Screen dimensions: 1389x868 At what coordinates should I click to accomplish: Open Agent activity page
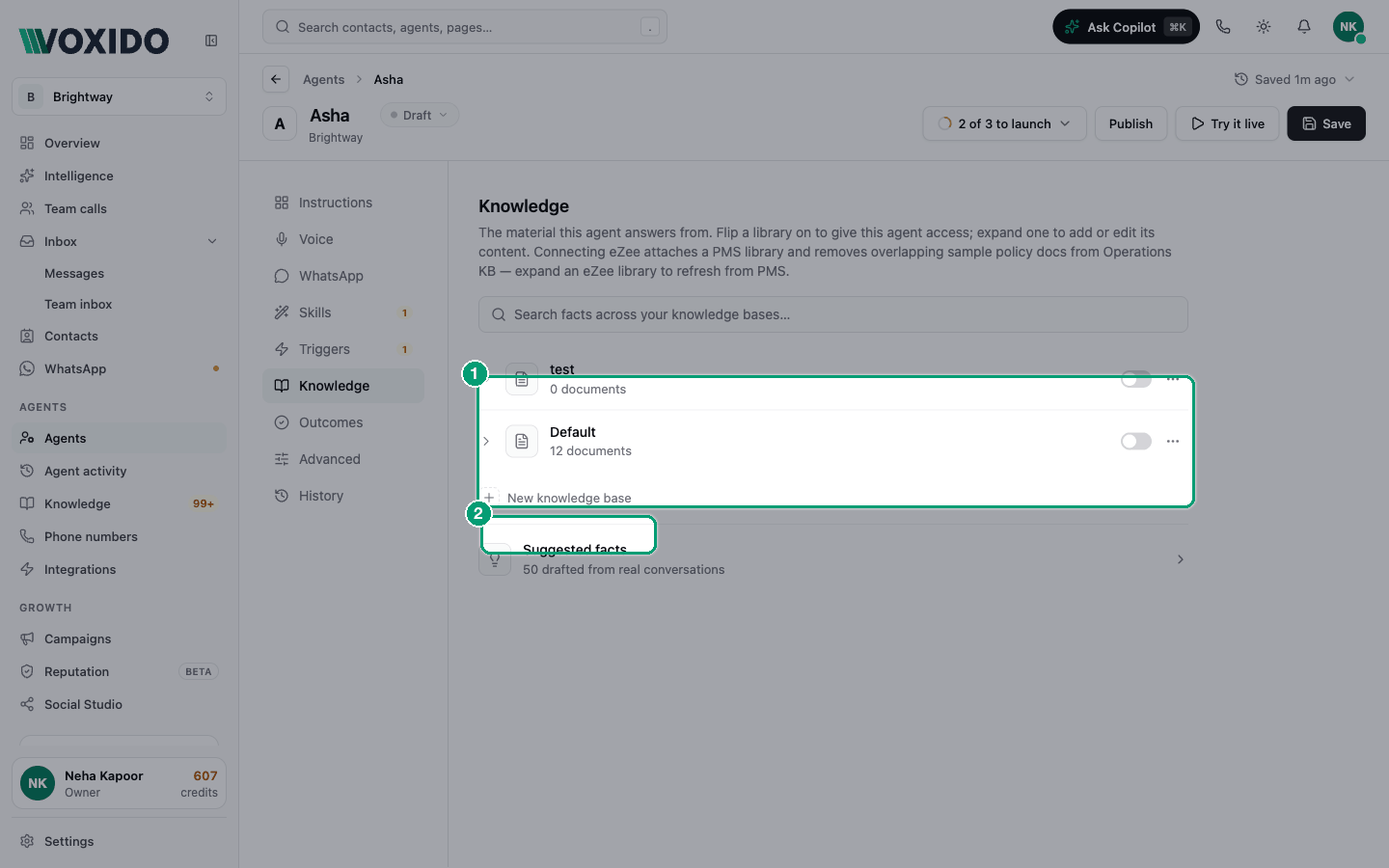tap(119, 471)
